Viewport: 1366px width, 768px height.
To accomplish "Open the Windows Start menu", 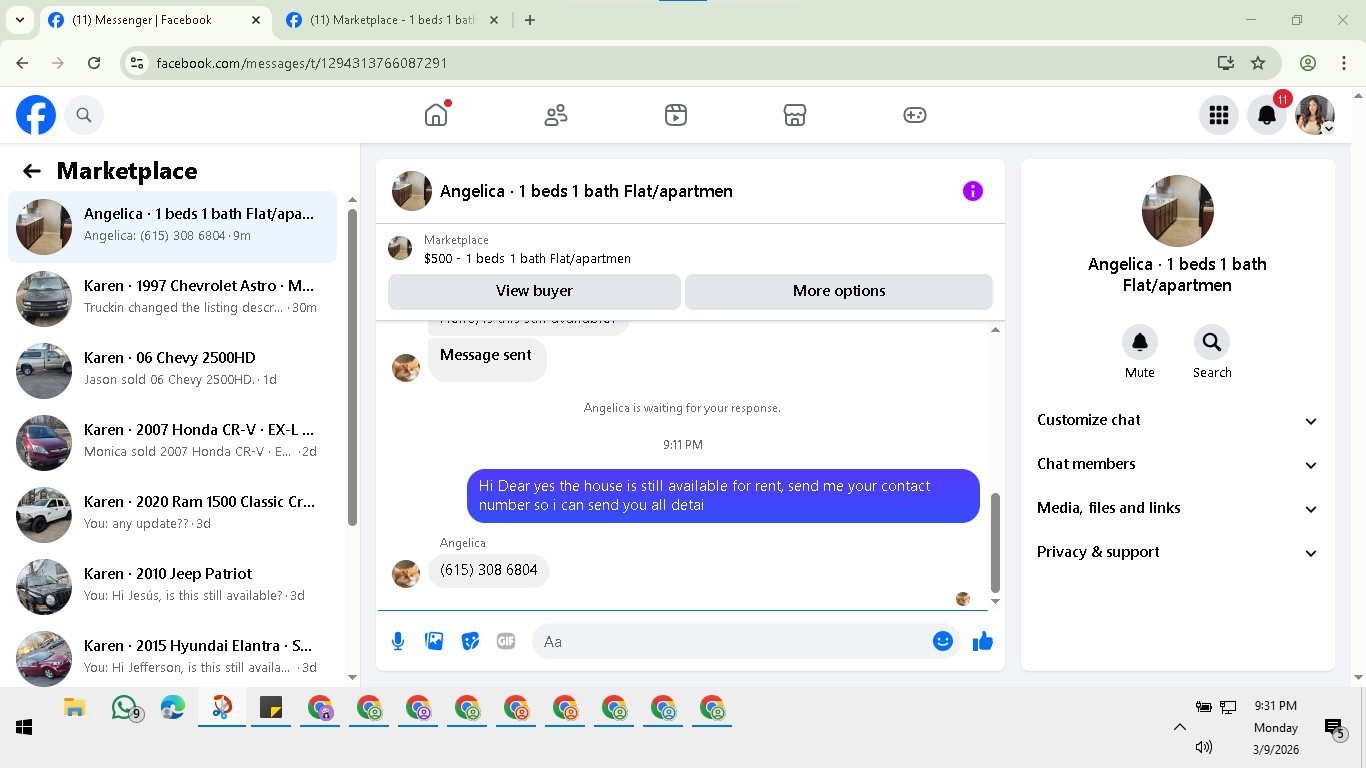I will tap(24, 727).
